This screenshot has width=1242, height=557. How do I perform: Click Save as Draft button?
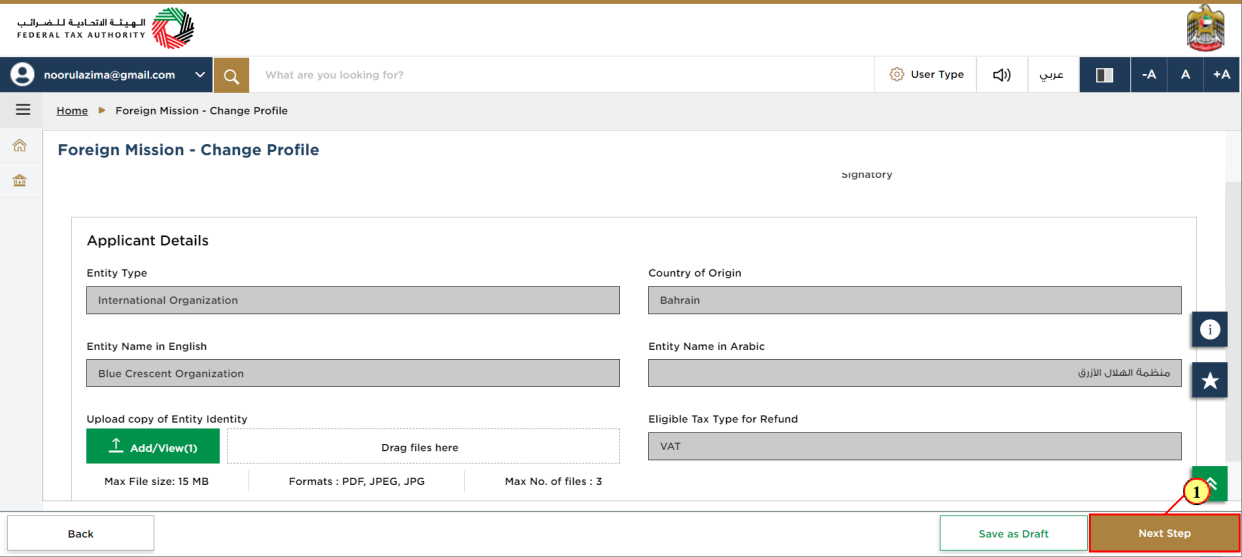pos(1013,533)
